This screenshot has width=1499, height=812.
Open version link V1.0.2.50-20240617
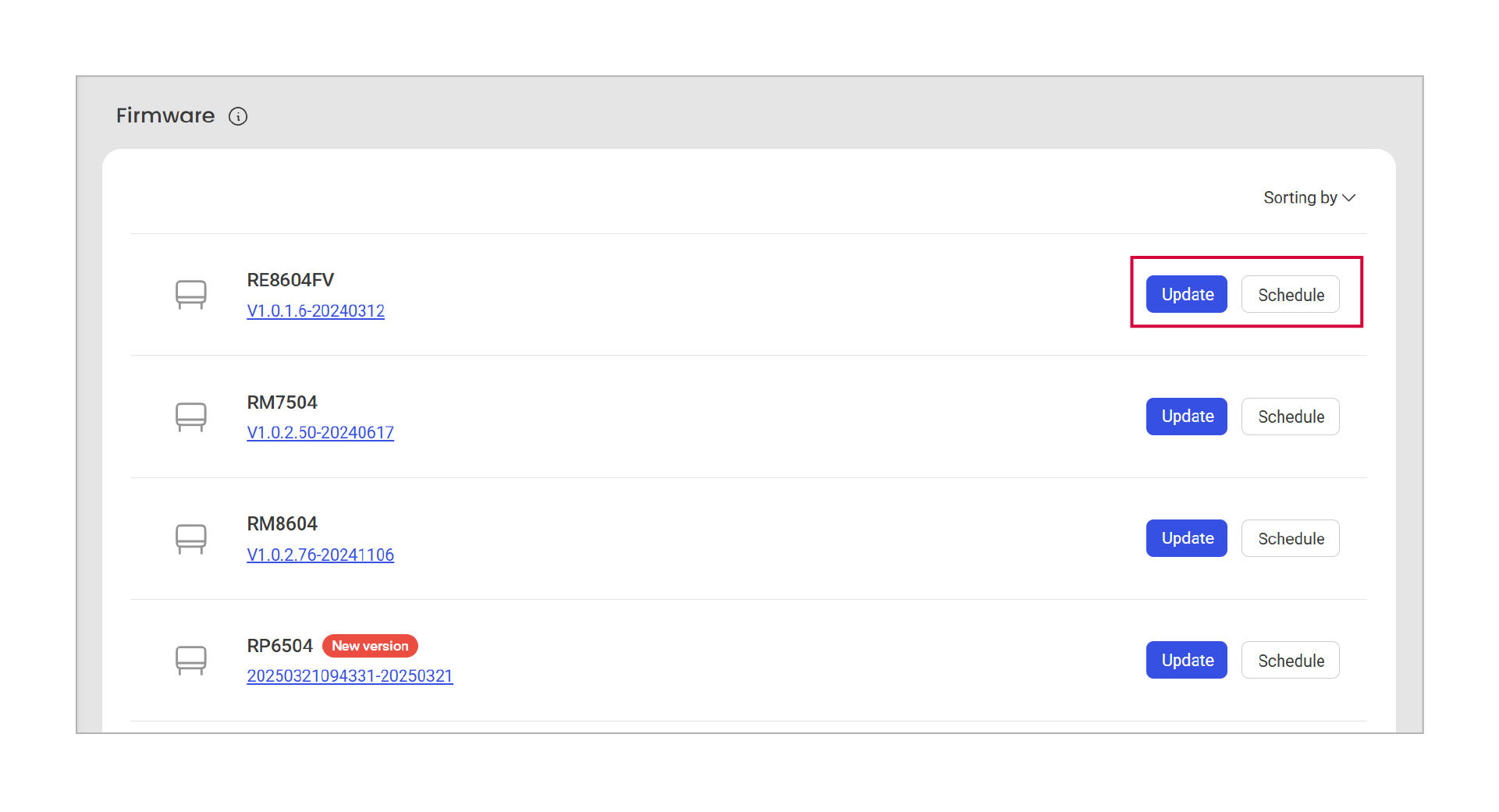pyautogui.click(x=320, y=433)
